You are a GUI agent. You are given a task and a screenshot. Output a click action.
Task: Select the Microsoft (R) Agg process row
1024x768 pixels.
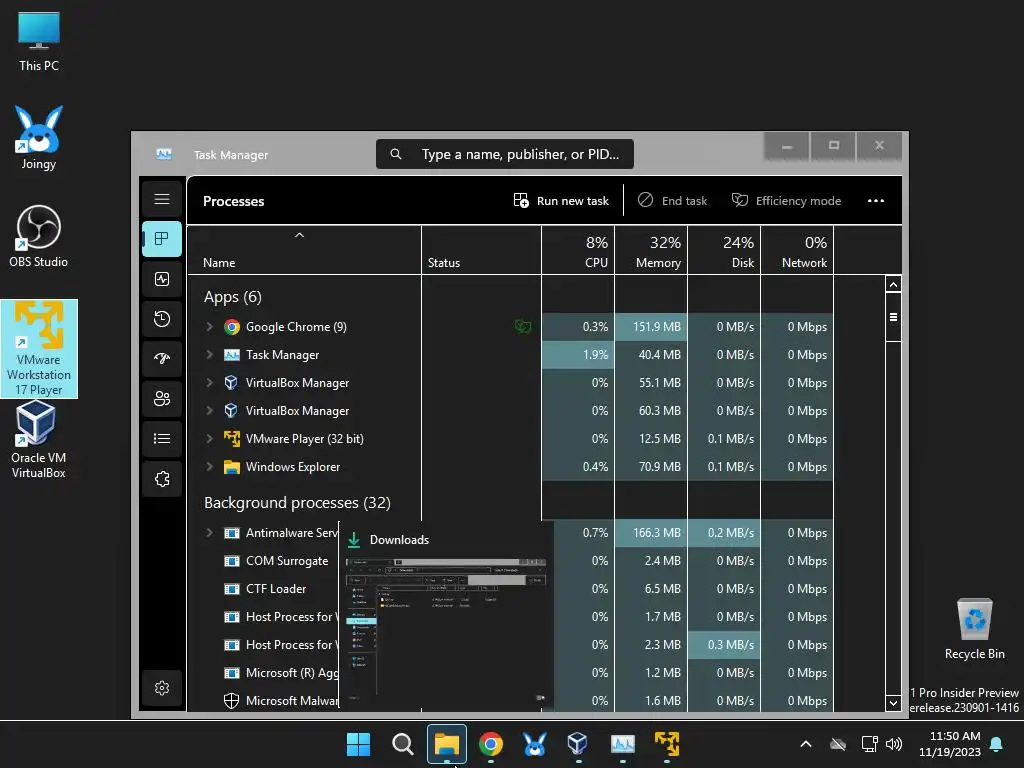(281, 673)
